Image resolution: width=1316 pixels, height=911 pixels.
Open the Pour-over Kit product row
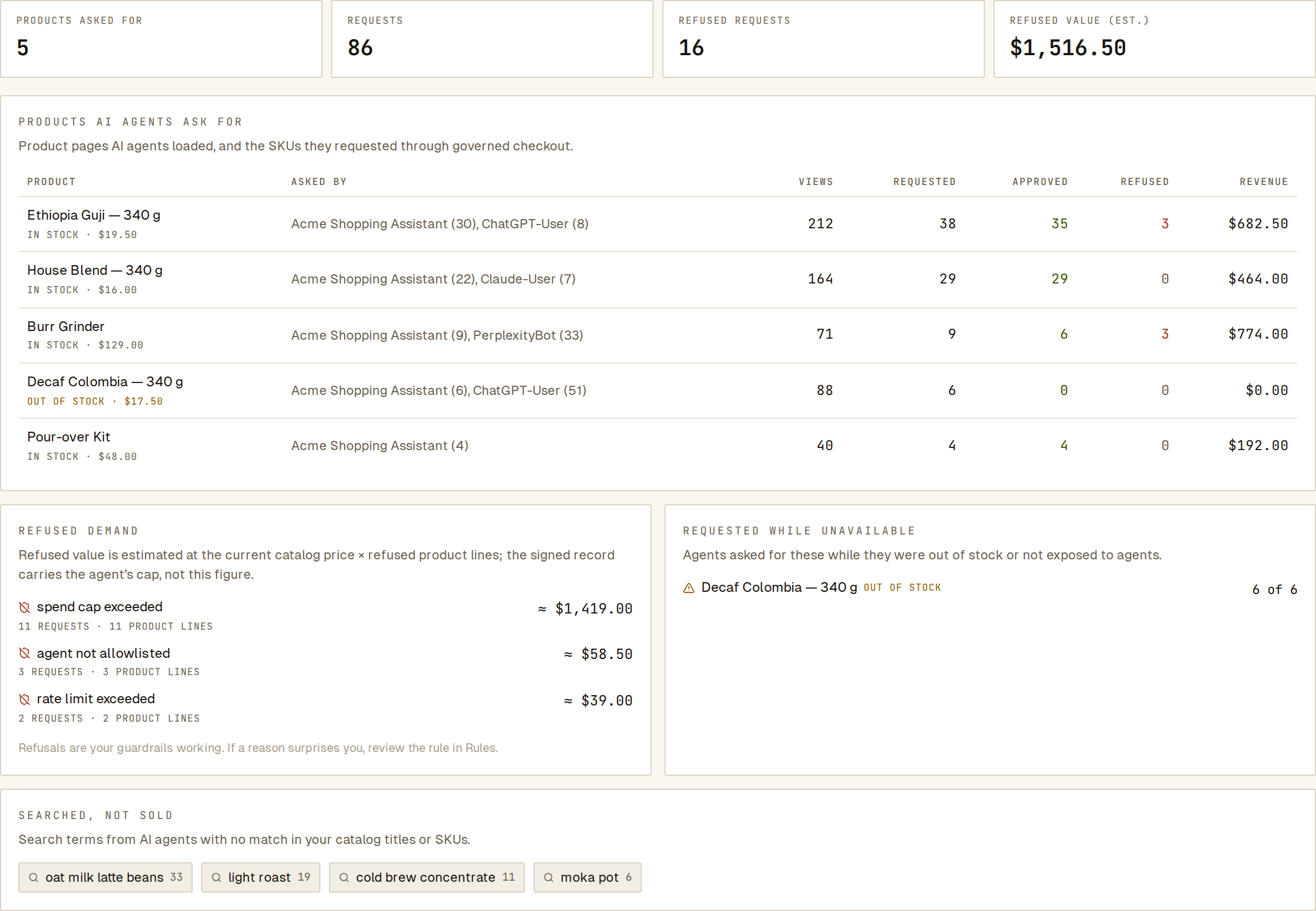point(657,446)
